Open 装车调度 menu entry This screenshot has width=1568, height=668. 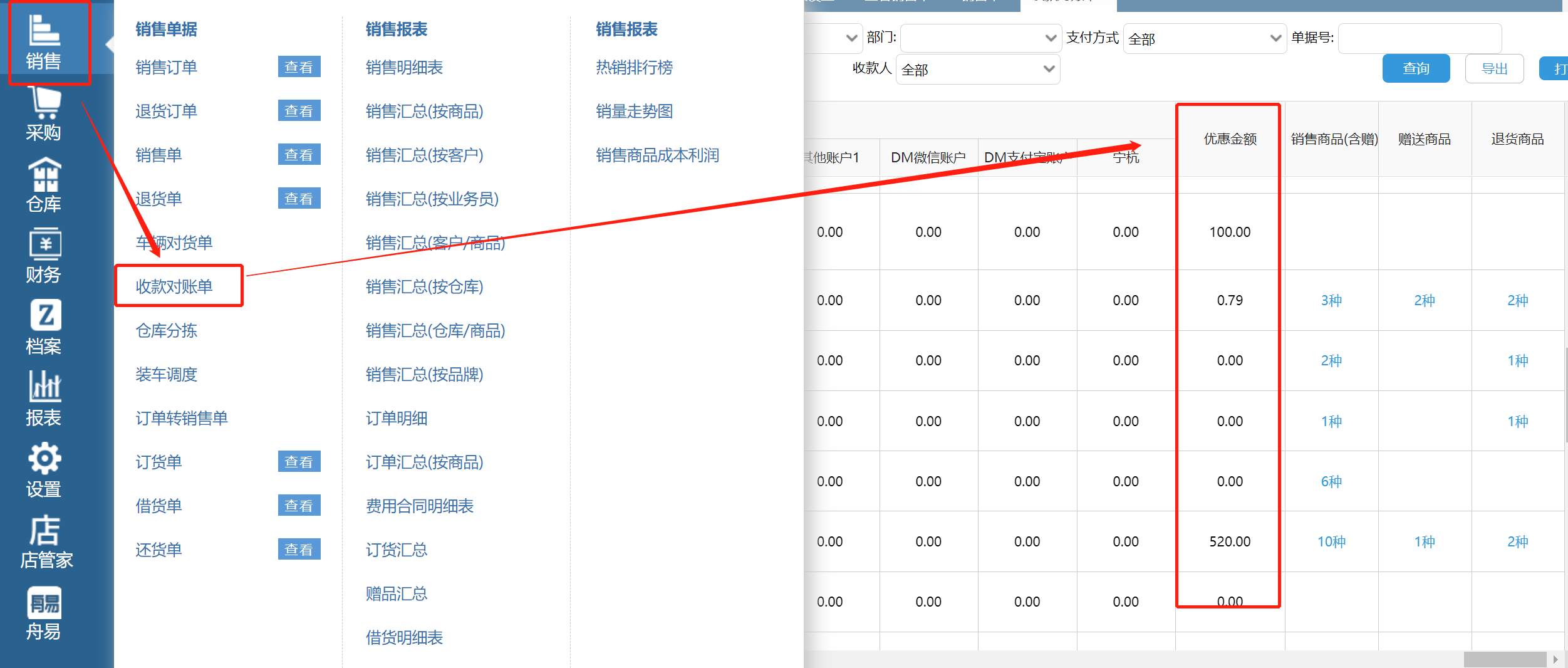tap(167, 374)
